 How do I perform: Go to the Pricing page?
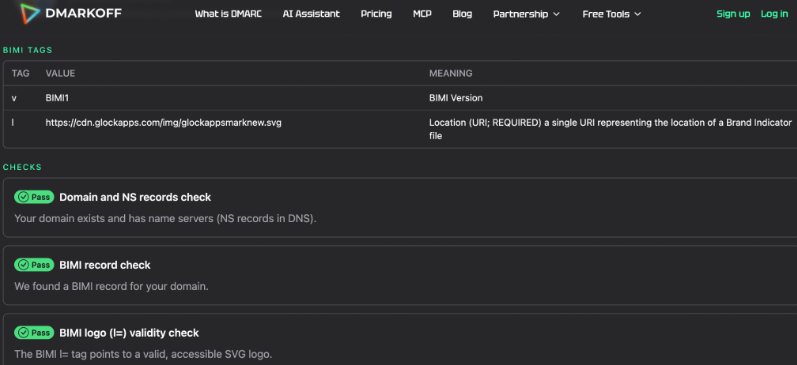[376, 14]
